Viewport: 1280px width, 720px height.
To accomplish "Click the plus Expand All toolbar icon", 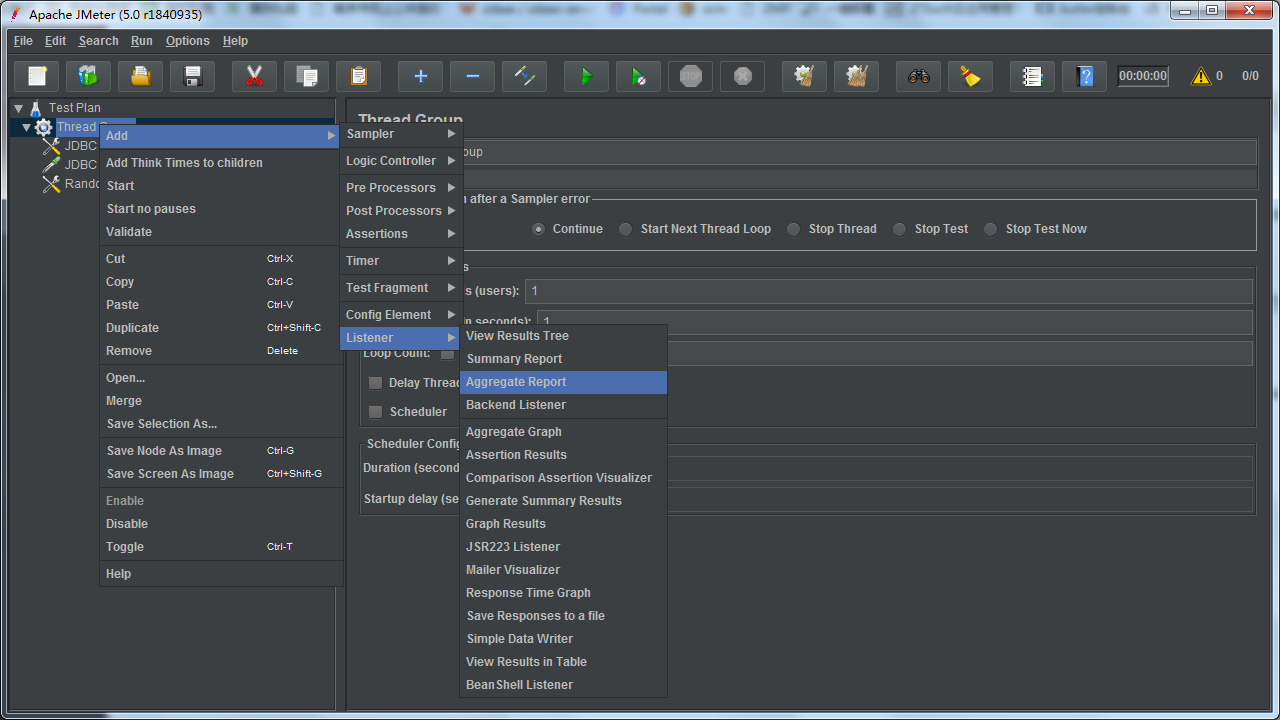I will coord(420,76).
